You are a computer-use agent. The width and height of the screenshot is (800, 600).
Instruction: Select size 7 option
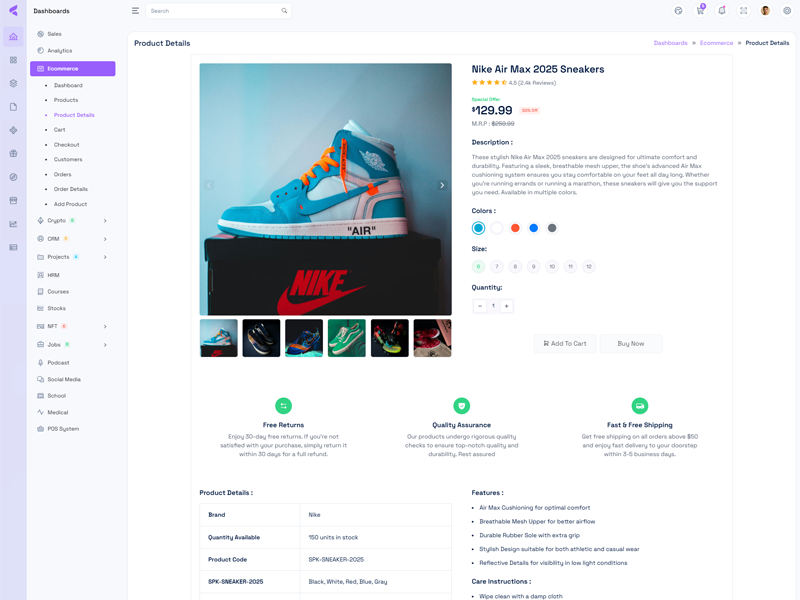click(496, 266)
